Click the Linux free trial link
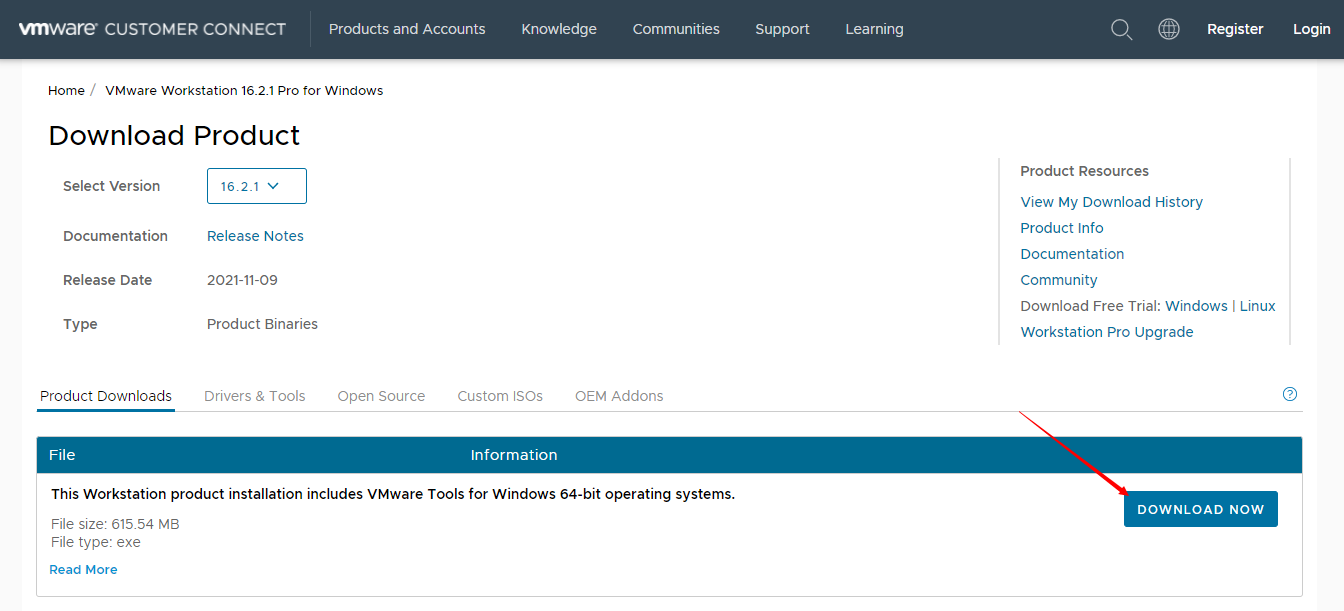 [x=1258, y=306]
